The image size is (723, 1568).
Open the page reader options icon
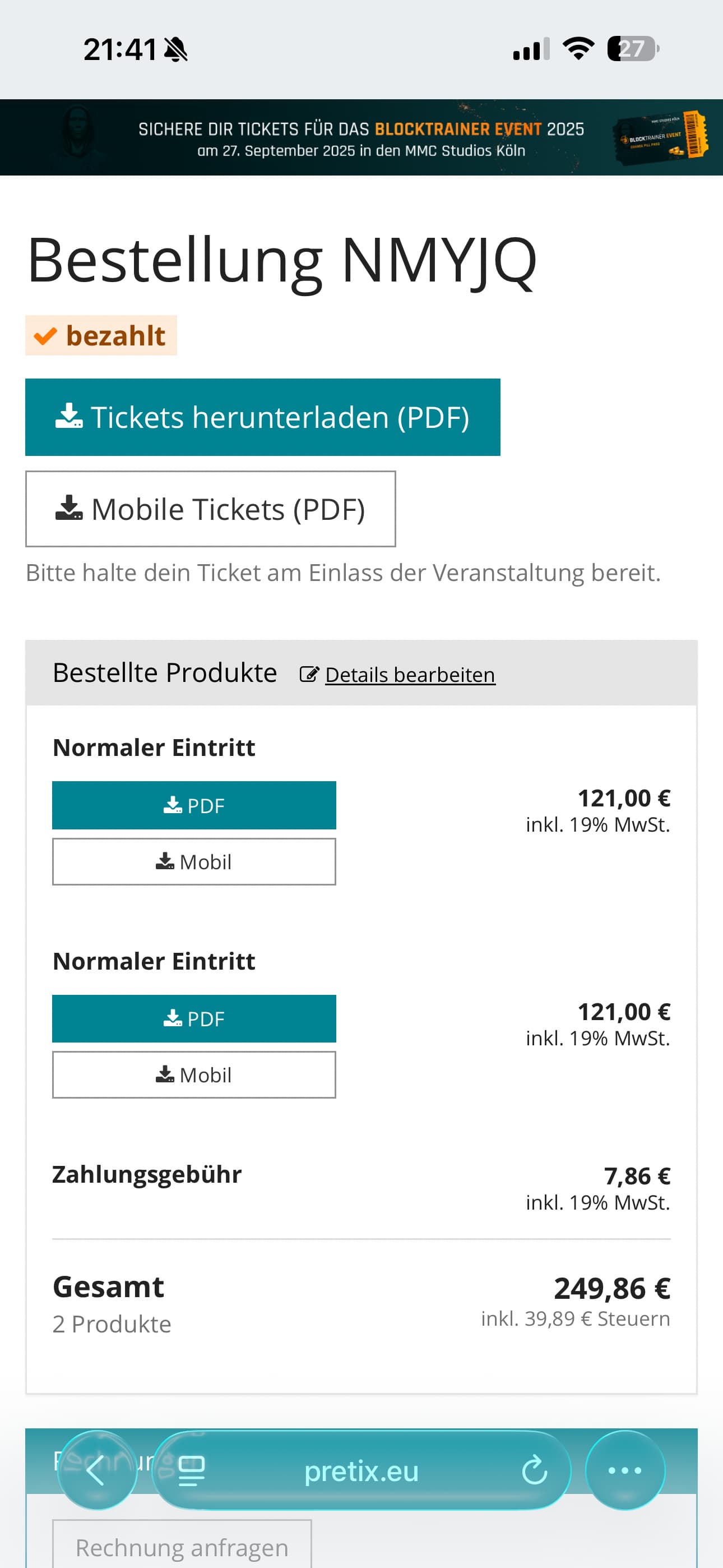tap(191, 1470)
